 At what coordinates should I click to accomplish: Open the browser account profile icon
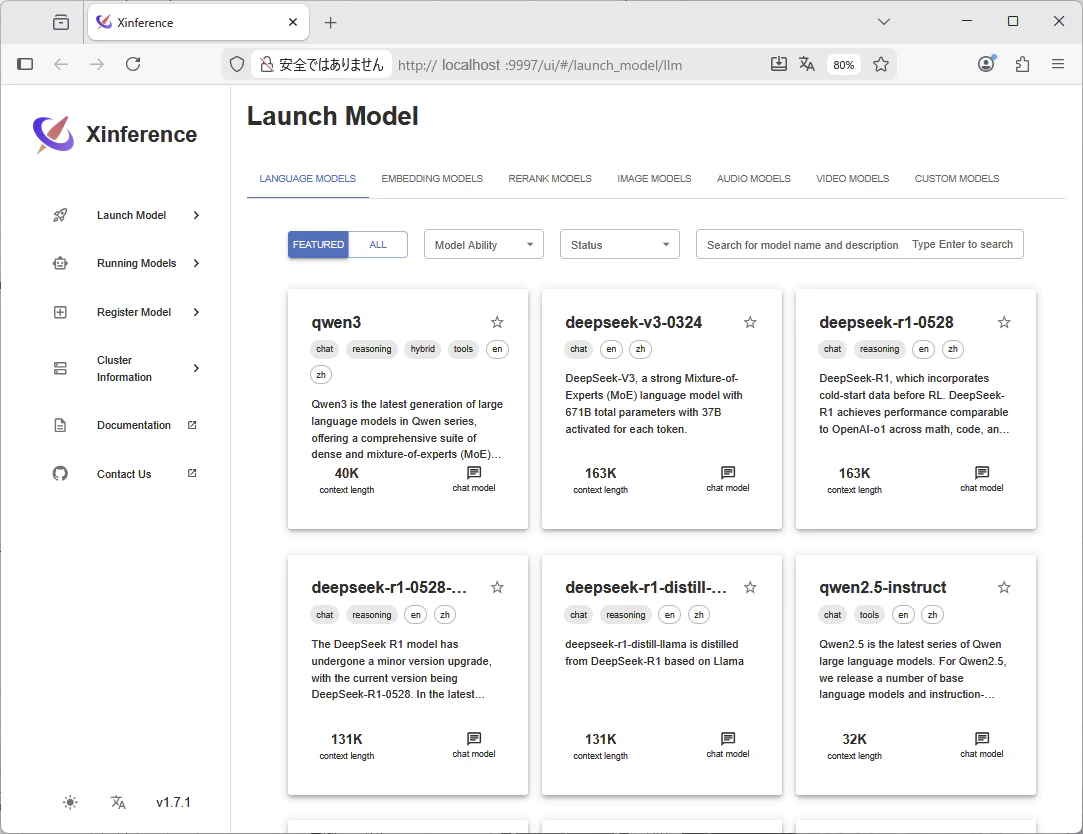tap(986, 64)
